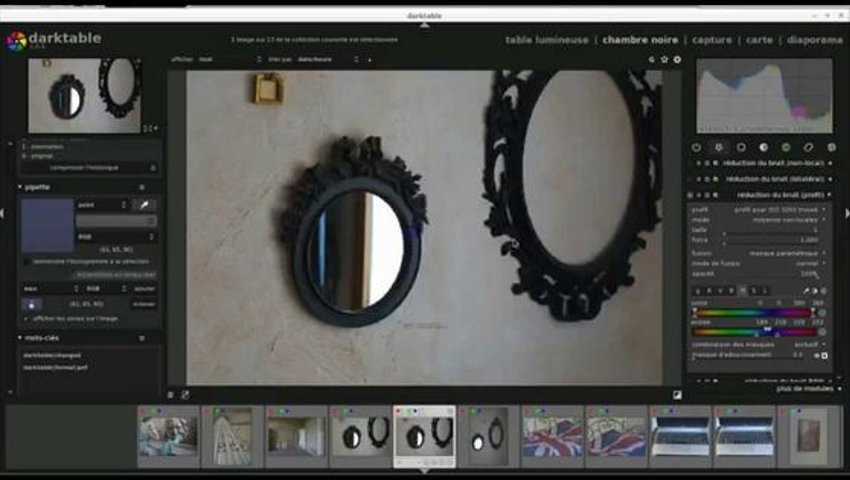The image size is (850, 480).
Task: Click compresser l'historique button
Action: [84, 168]
